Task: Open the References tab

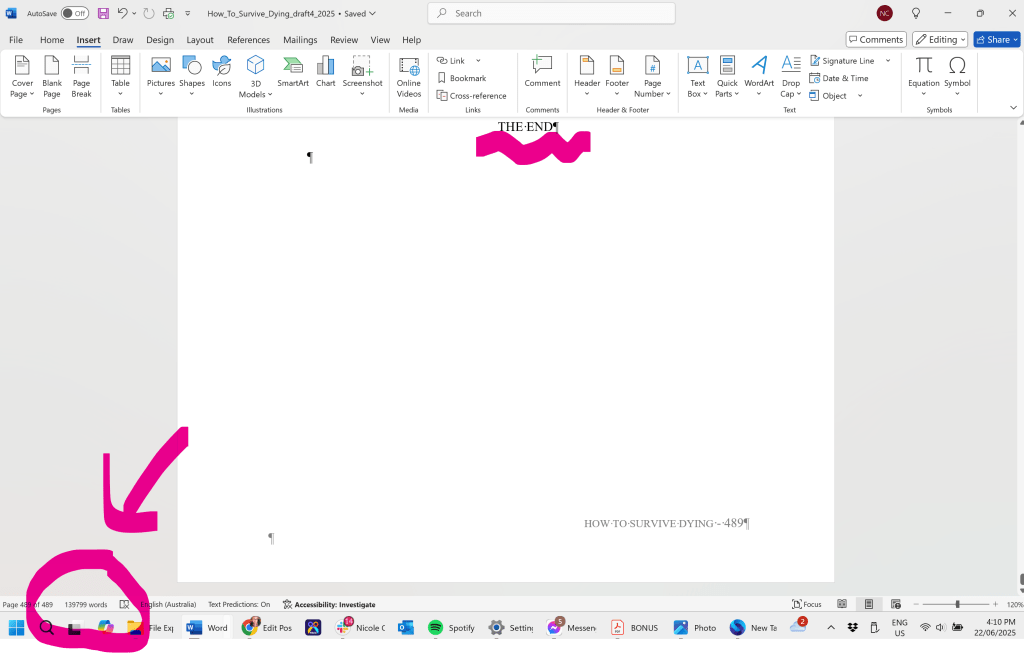Action: (248, 40)
